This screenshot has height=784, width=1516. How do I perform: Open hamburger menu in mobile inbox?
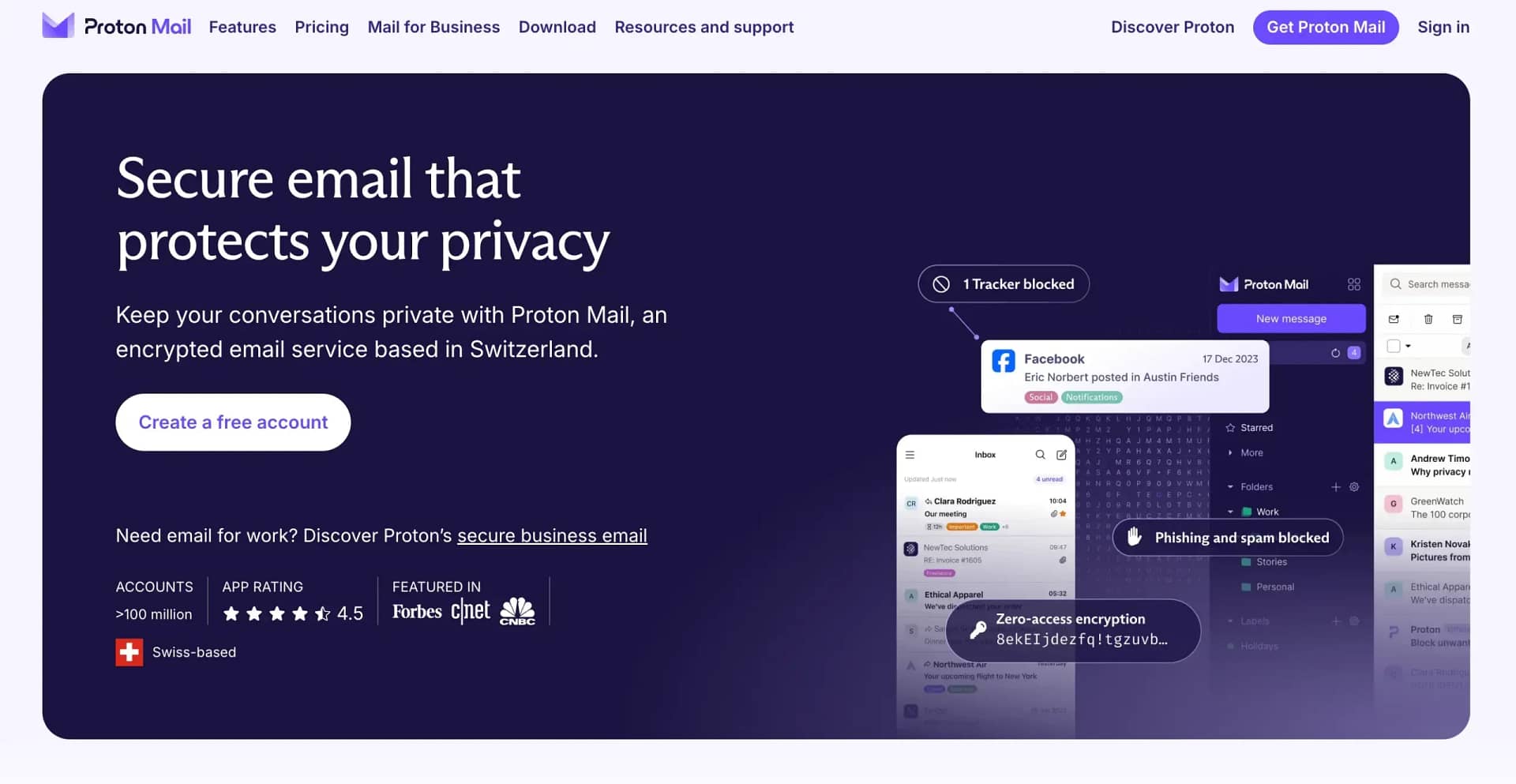click(910, 455)
